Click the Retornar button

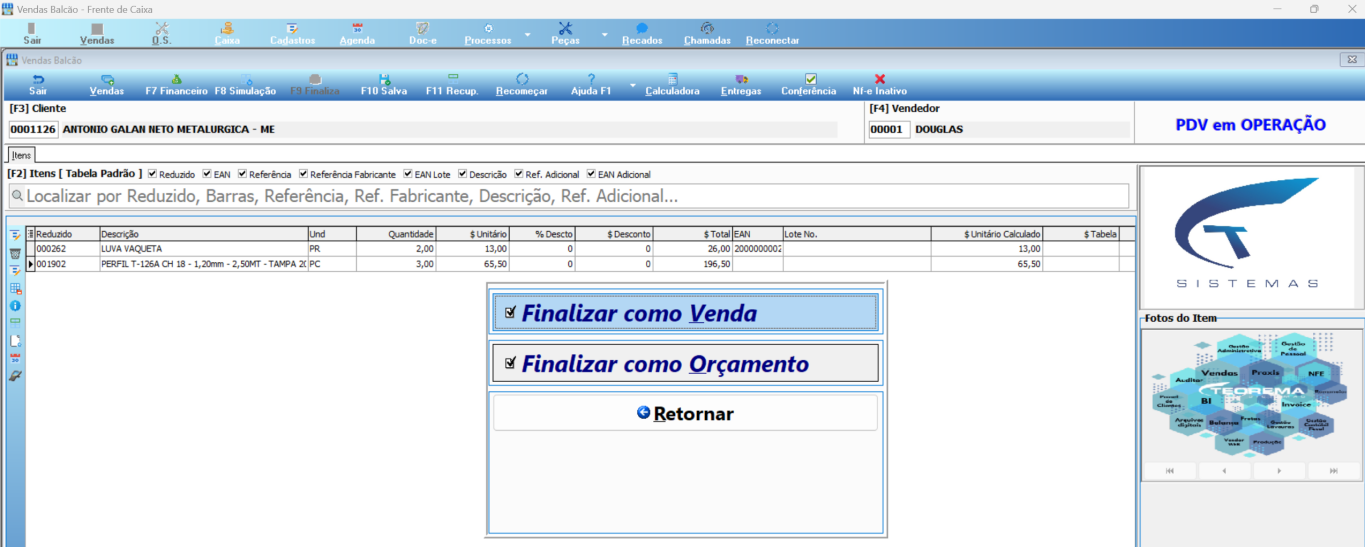(x=685, y=413)
